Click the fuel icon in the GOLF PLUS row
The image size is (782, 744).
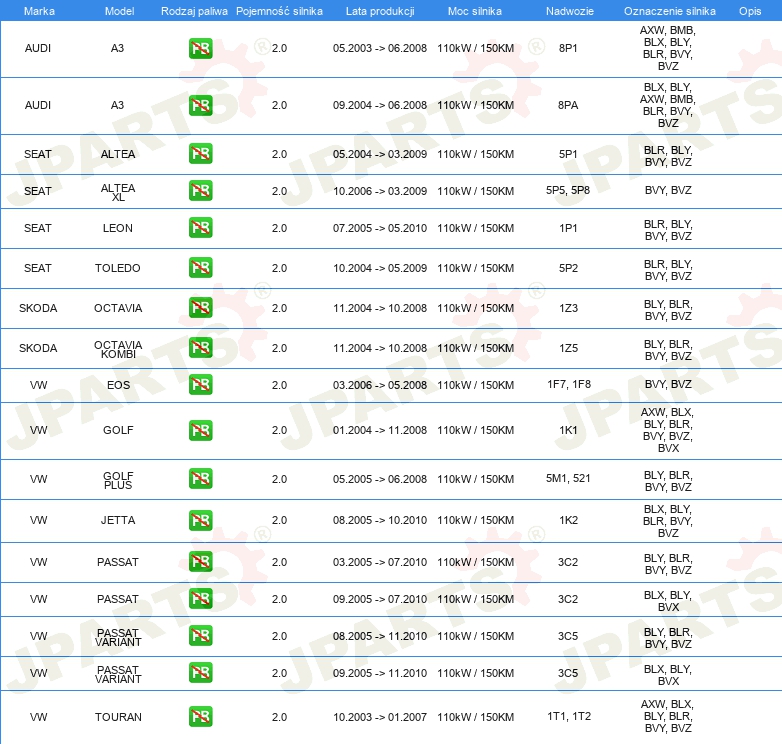200,478
